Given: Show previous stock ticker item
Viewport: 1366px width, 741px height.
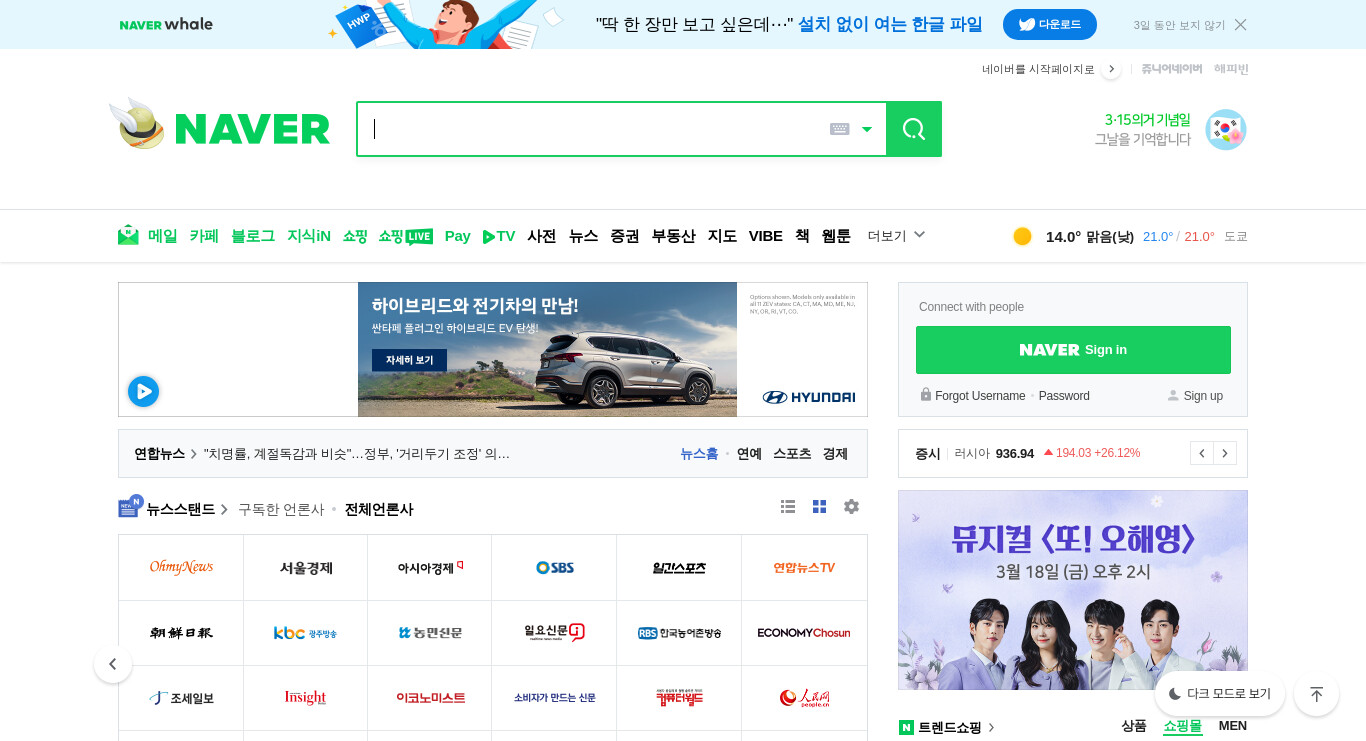Looking at the screenshot, I should pos(1202,453).
